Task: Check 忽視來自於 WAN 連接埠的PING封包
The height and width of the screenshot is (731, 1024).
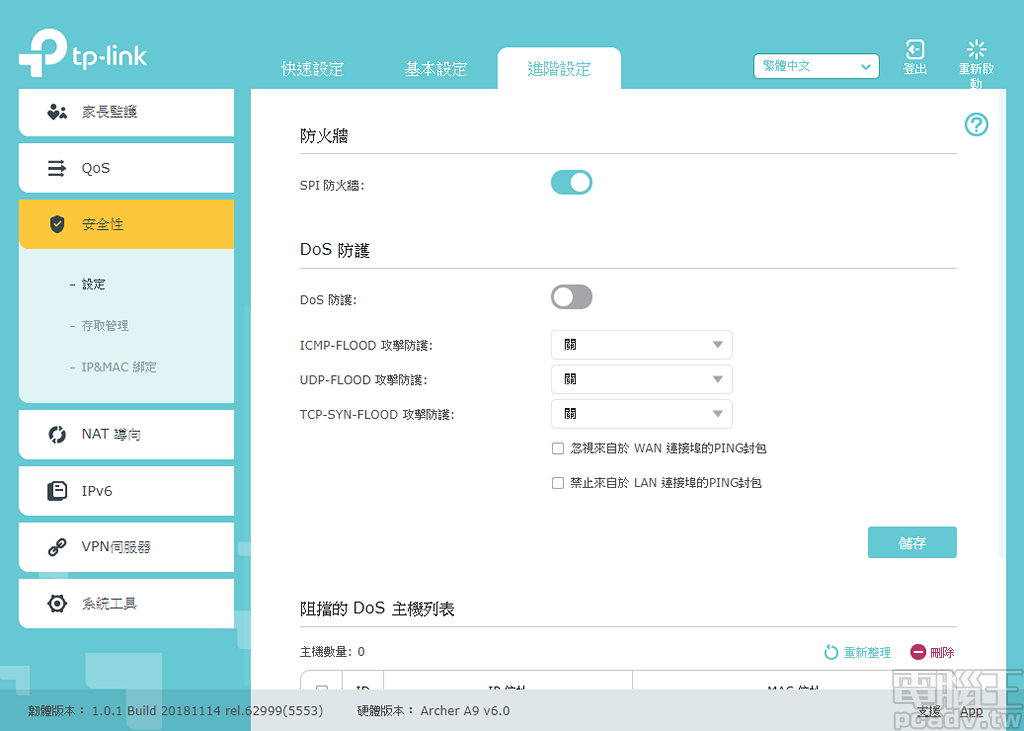Action: (x=557, y=448)
